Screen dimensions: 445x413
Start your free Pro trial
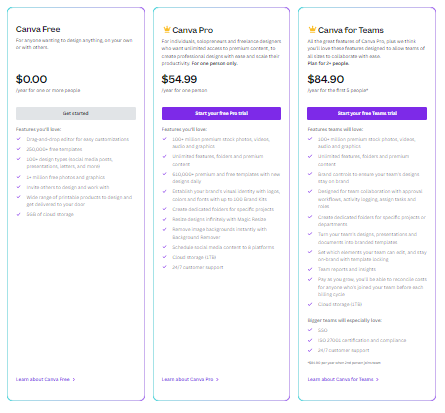pyautogui.click(x=221, y=113)
